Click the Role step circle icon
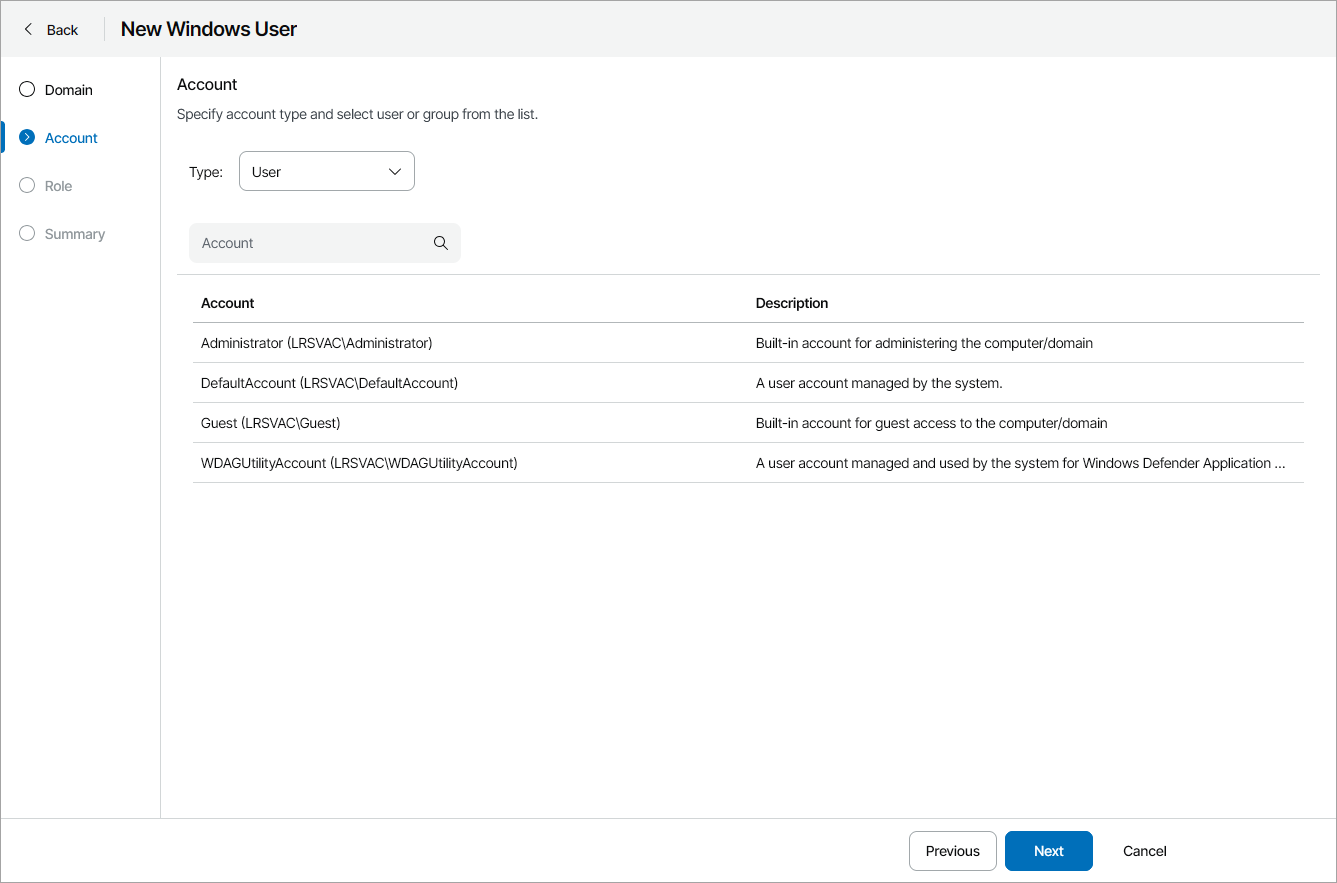Viewport: 1337px width, 883px height. (x=27, y=186)
